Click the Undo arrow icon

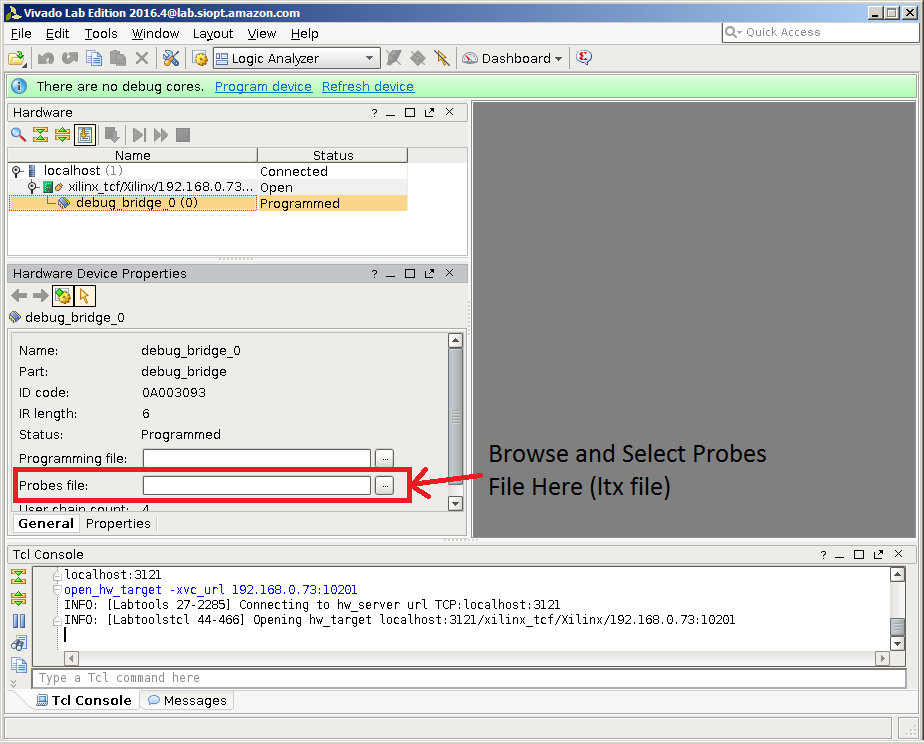click(x=45, y=58)
